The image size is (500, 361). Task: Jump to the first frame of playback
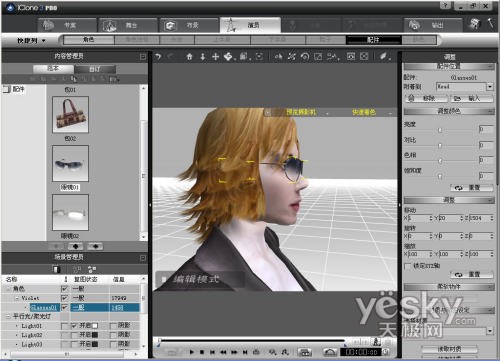212,352
